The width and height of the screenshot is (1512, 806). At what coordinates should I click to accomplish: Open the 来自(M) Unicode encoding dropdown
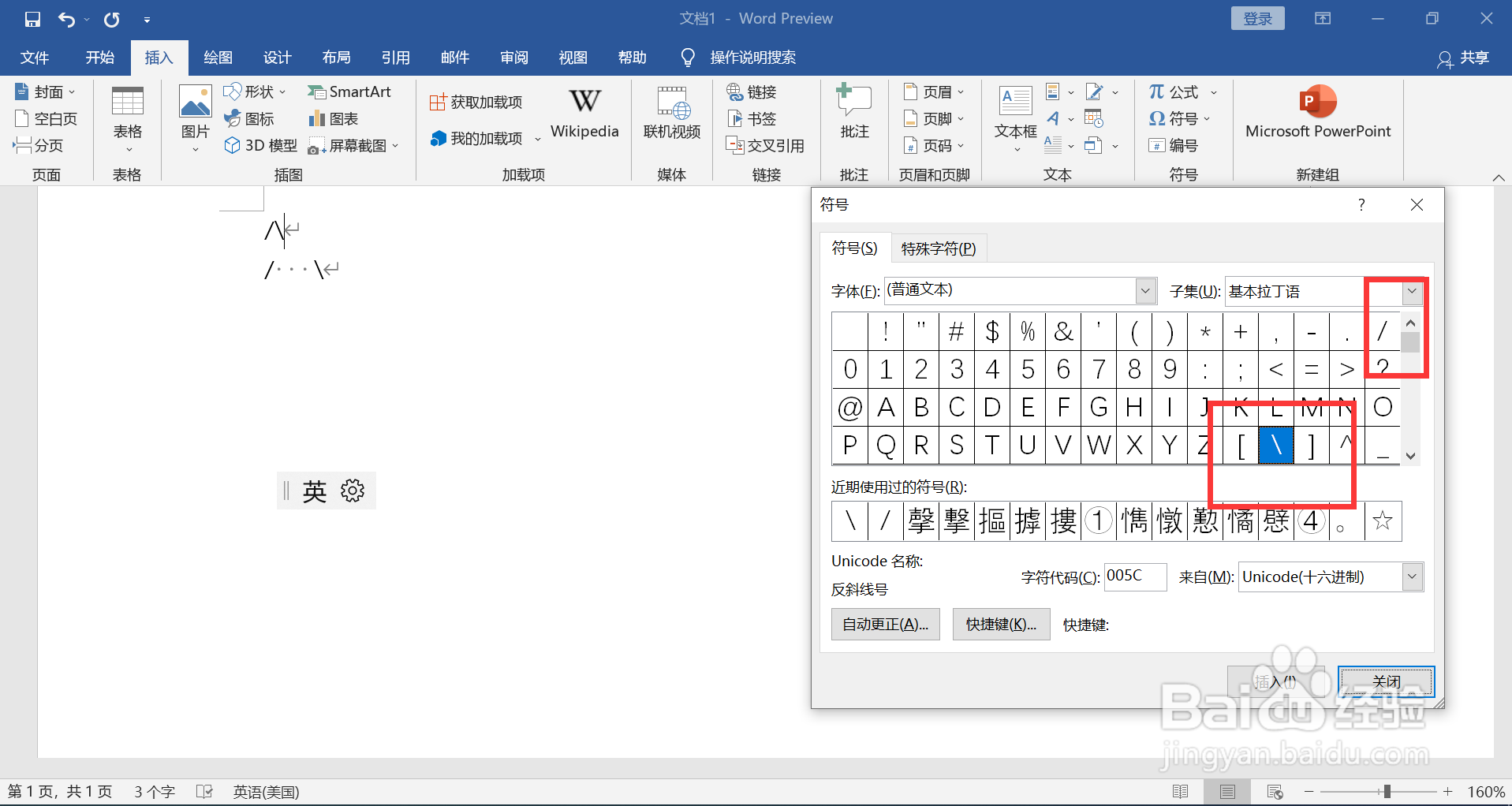click(x=1412, y=577)
